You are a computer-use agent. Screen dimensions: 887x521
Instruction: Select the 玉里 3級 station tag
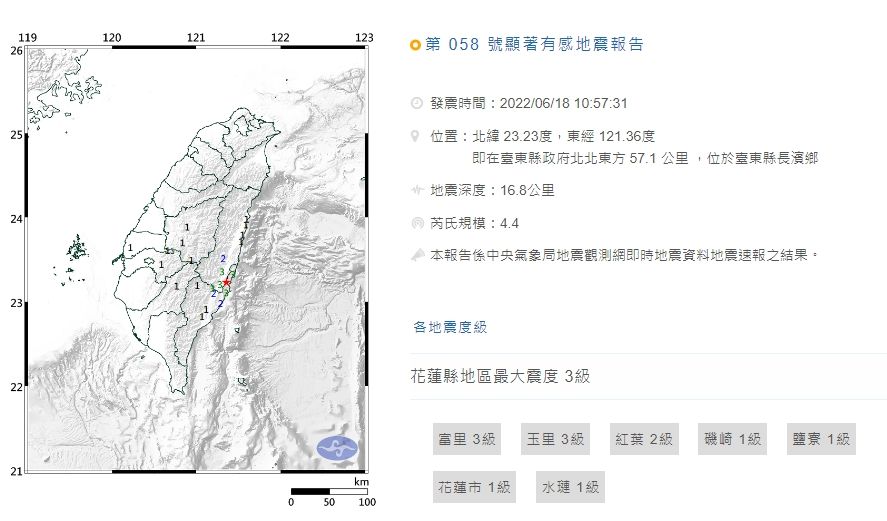tap(553, 439)
